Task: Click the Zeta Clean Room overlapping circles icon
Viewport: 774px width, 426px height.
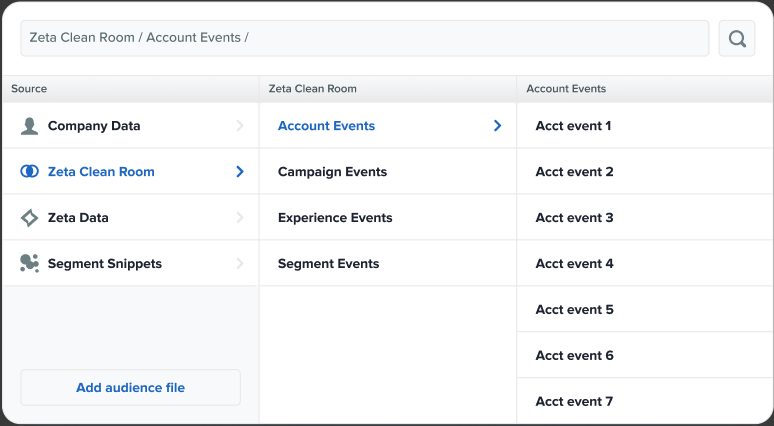Action: (x=29, y=172)
